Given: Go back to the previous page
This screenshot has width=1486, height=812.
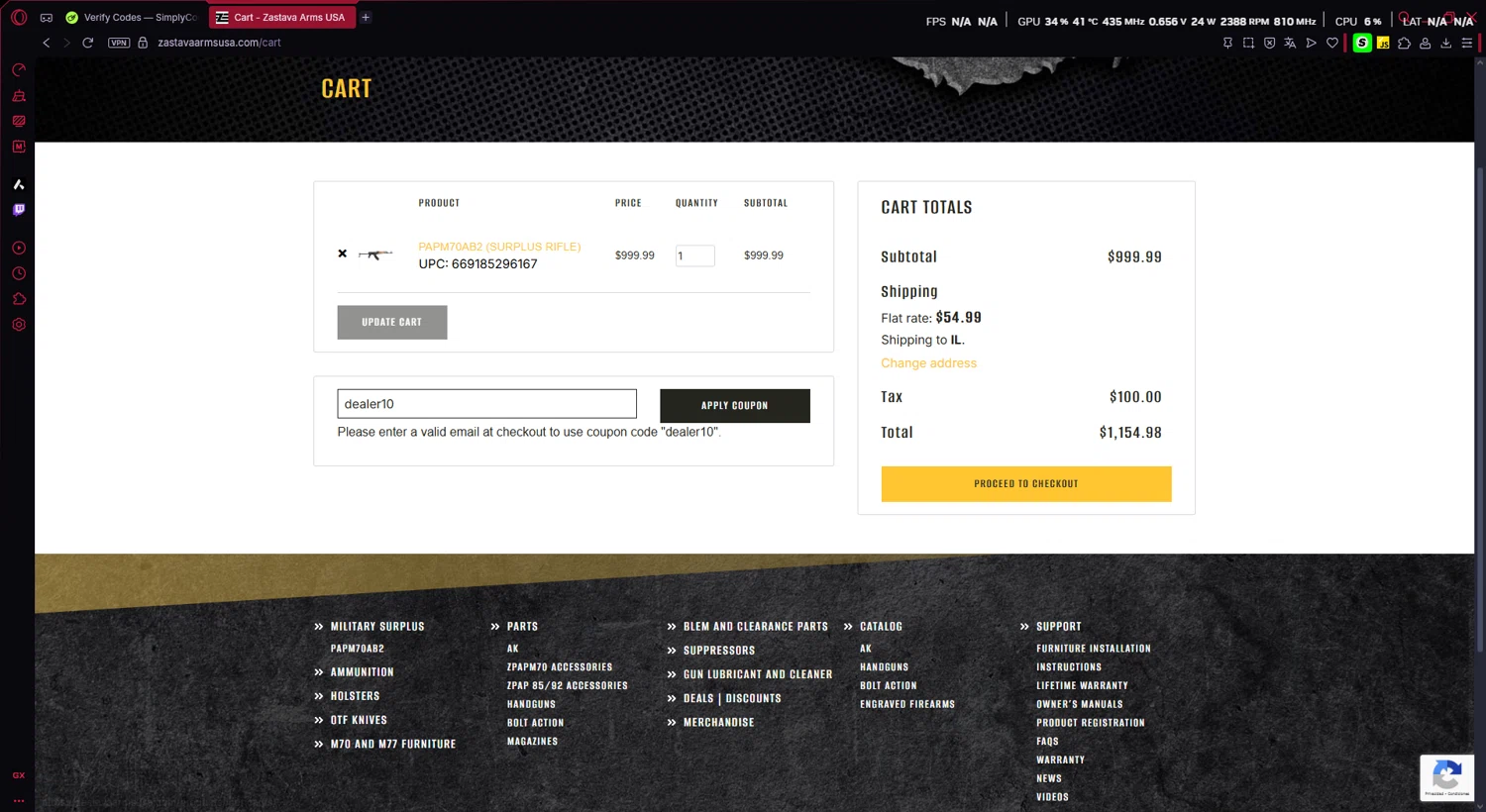Looking at the screenshot, I should (46, 43).
